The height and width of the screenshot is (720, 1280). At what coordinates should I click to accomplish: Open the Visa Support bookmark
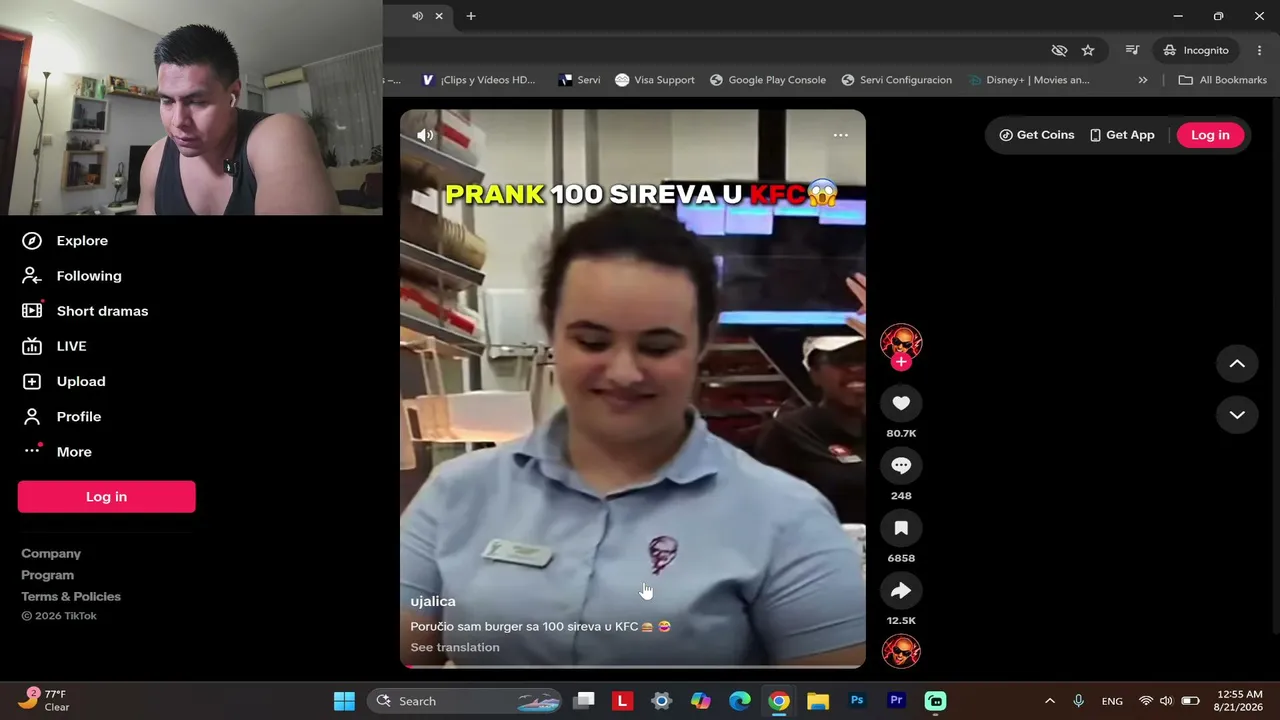[655, 80]
